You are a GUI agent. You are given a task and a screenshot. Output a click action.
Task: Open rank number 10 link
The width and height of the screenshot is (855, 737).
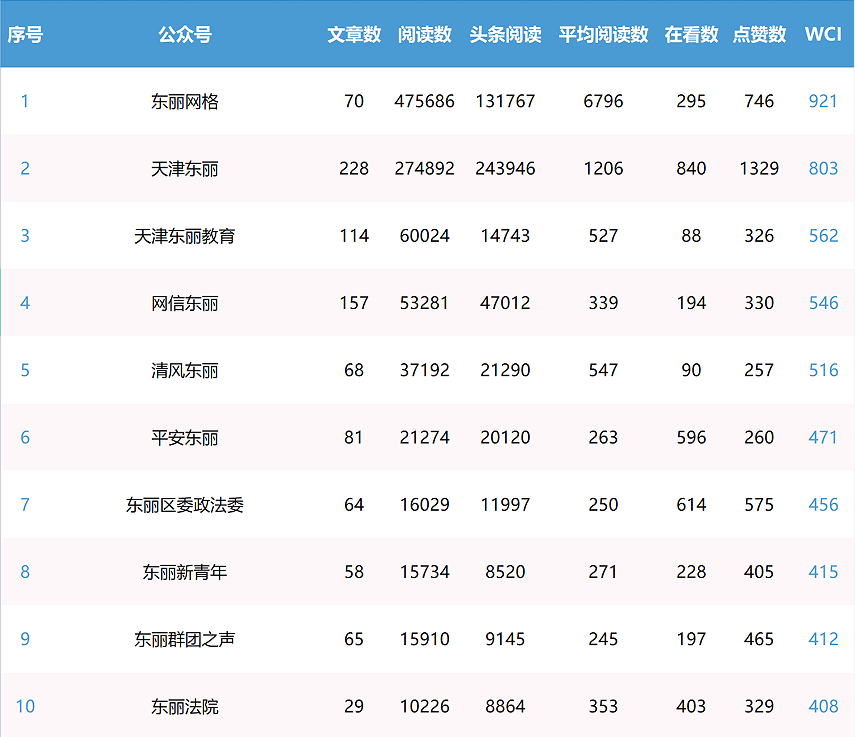(25, 706)
